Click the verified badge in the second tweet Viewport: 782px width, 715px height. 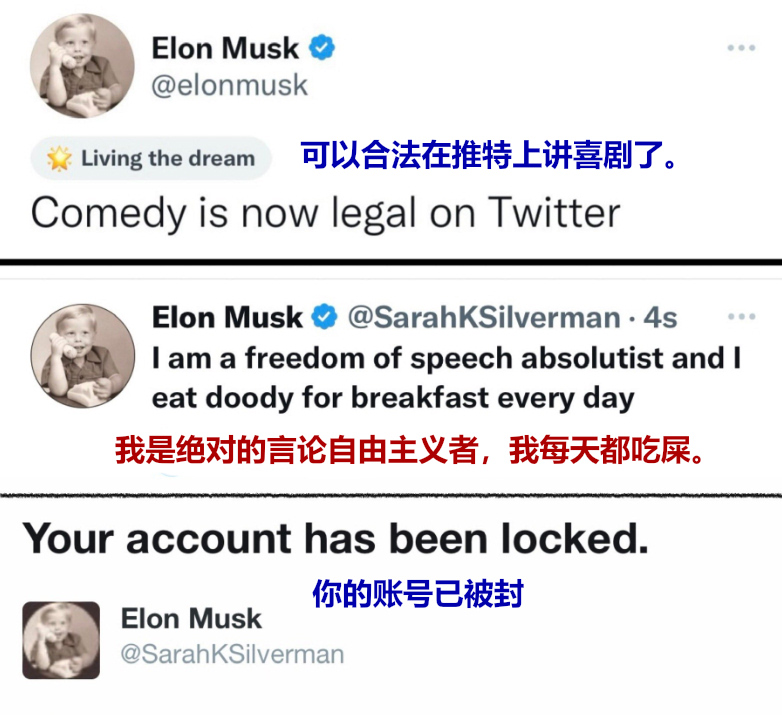[325, 316]
